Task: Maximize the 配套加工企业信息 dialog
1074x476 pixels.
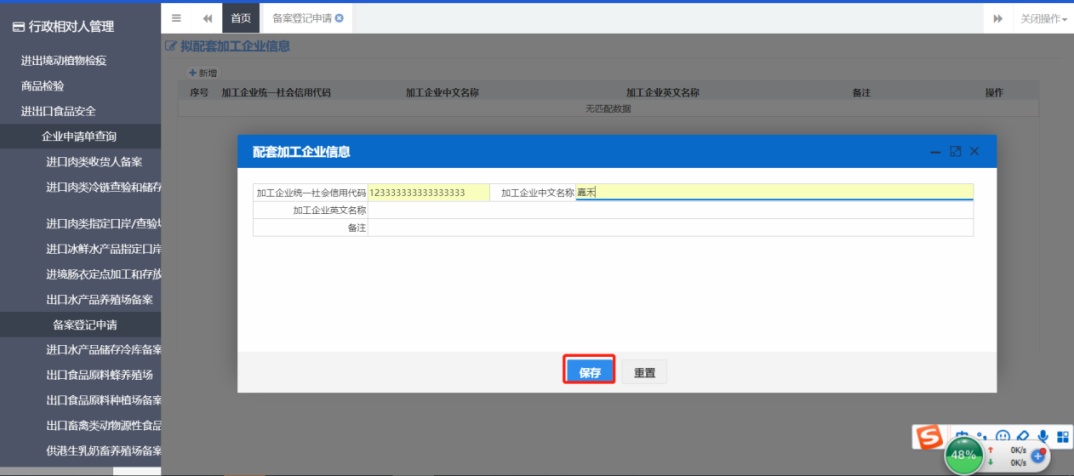Action: [955, 151]
